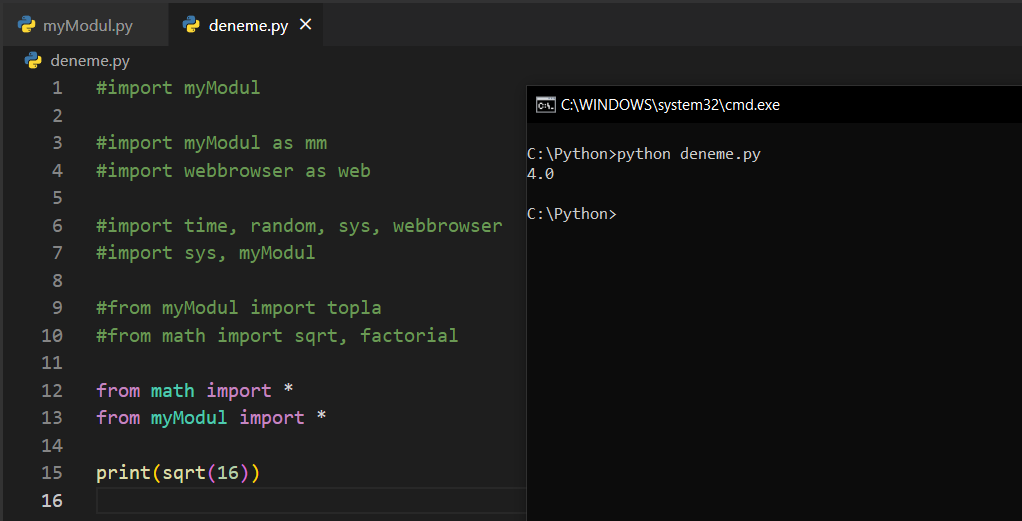Click the '#import webbrowser as web' comment
The height and width of the screenshot is (521, 1022).
(x=233, y=171)
